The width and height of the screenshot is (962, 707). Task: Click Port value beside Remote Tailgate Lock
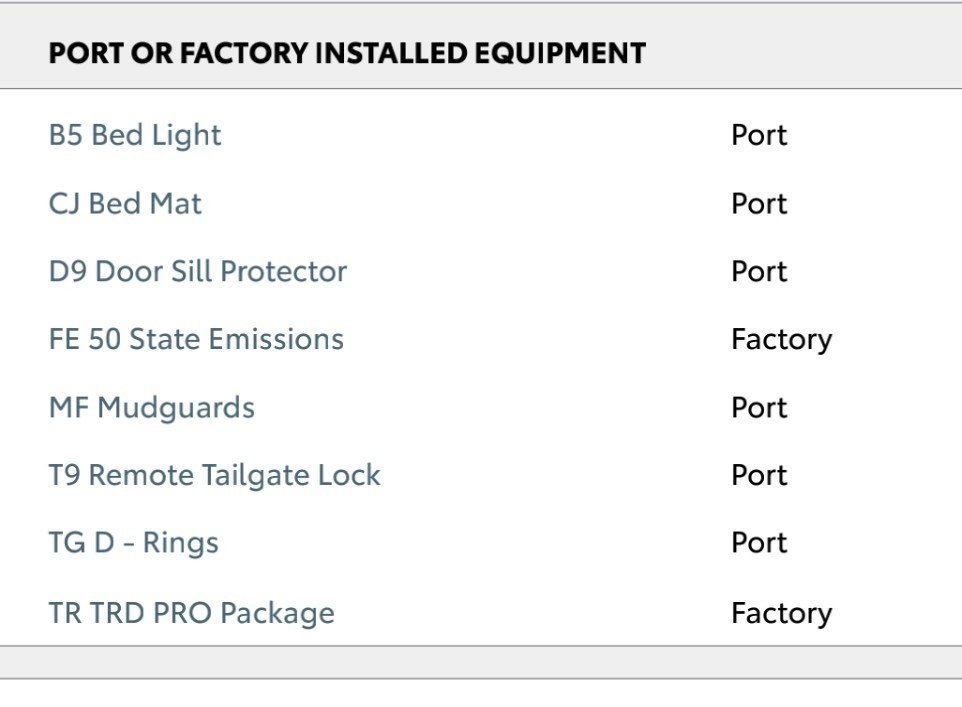tap(759, 475)
